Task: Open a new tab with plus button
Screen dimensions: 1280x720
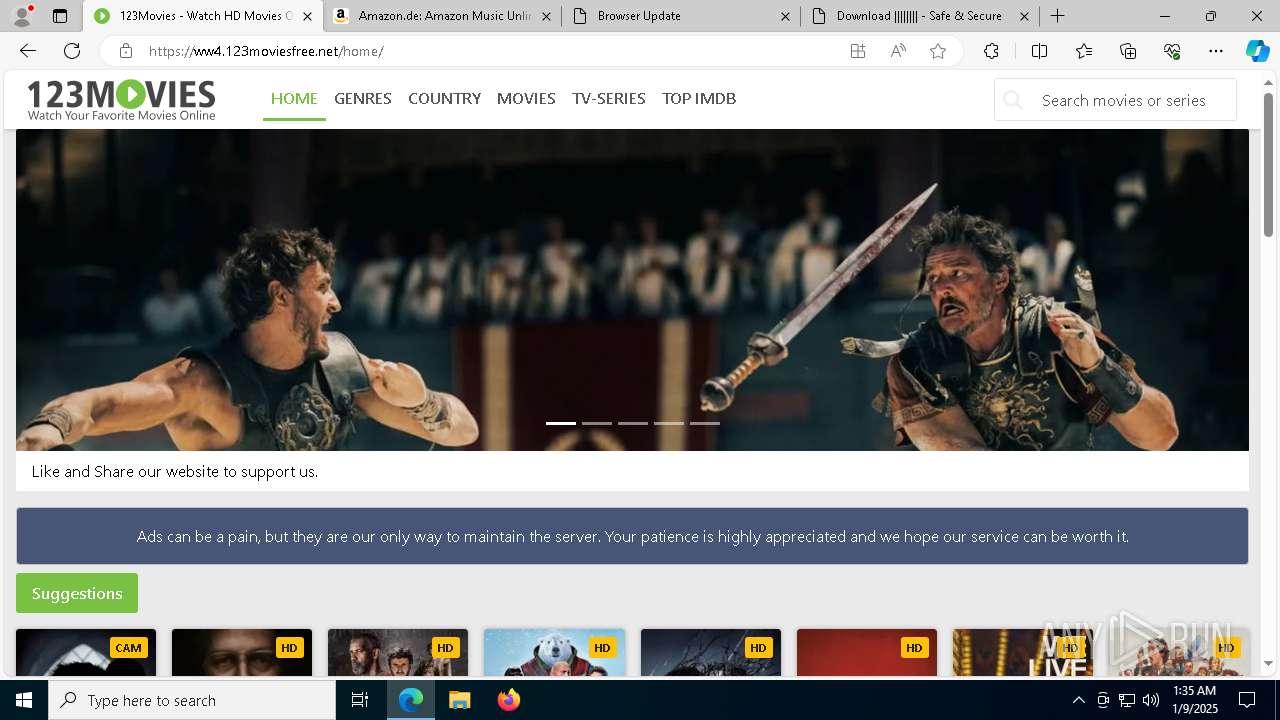Action: pyautogui.click(x=1057, y=16)
